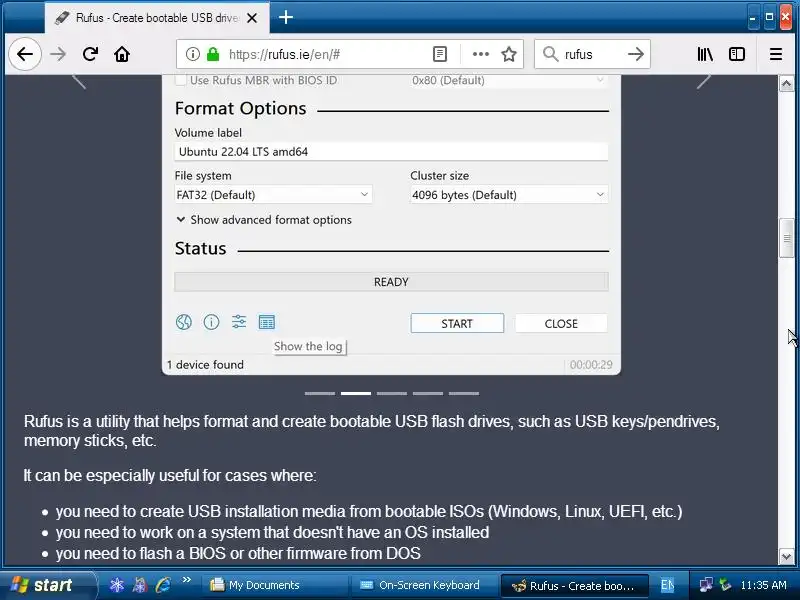Click Rufus language globe icon
Screen dimensions: 800x600
click(x=184, y=322)
